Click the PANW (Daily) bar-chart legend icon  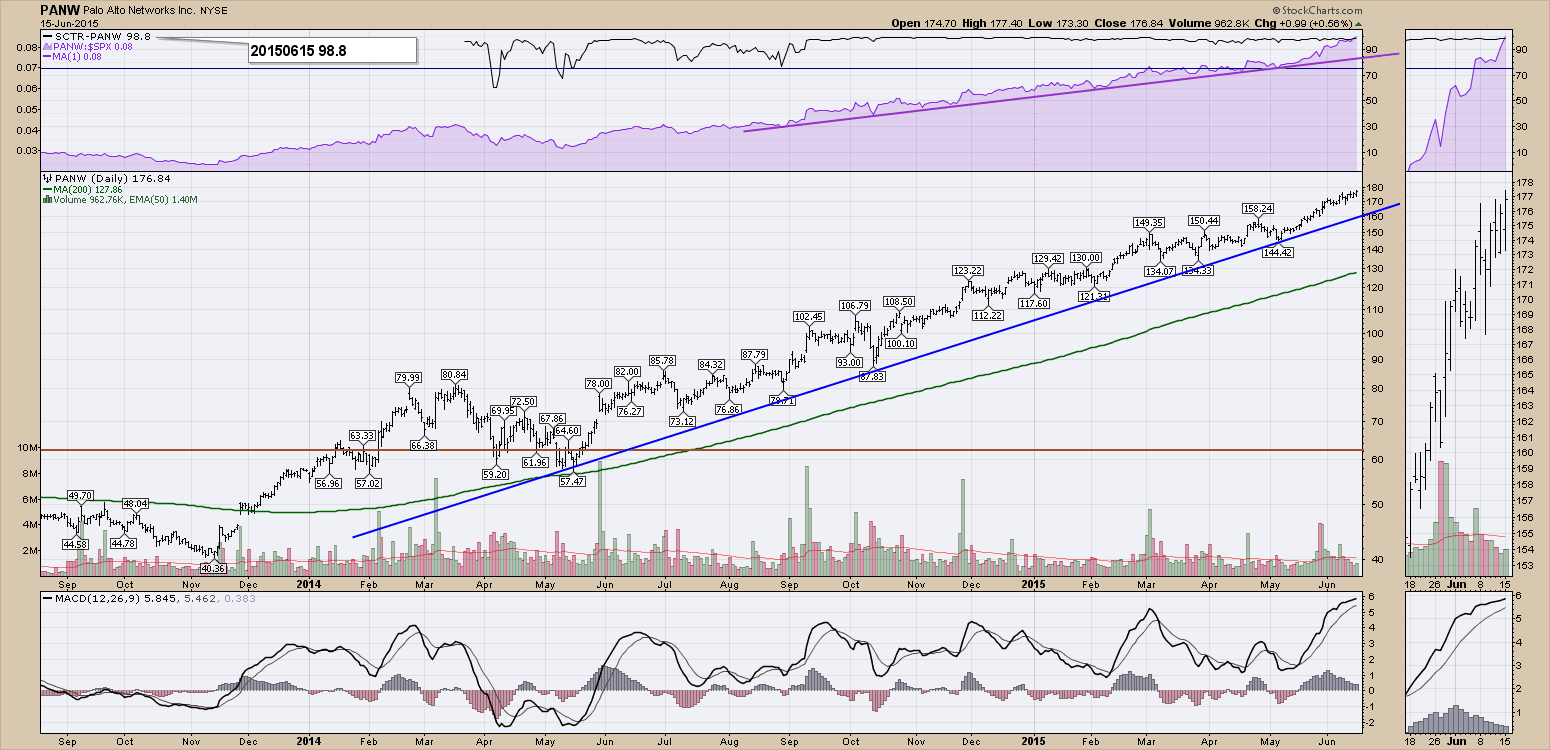[x=45, y=179]
